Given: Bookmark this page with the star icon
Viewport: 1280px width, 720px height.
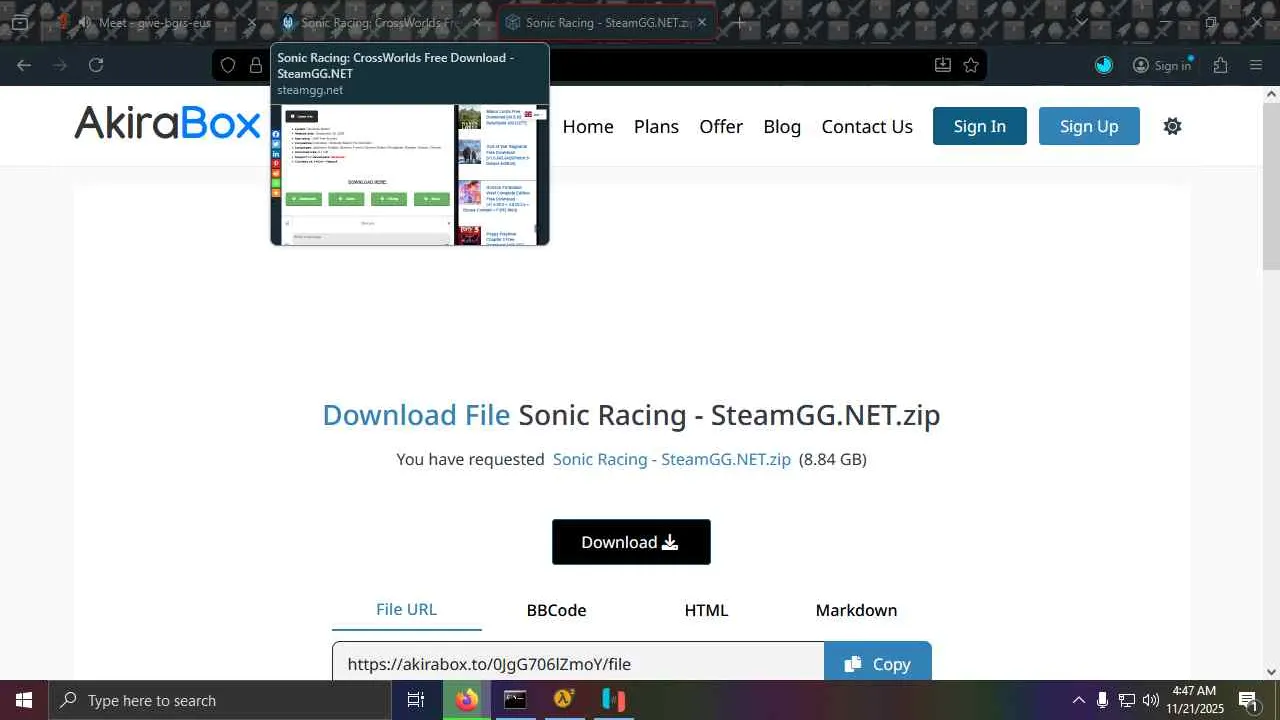Looking at the screenshot, I should (971, 65).
